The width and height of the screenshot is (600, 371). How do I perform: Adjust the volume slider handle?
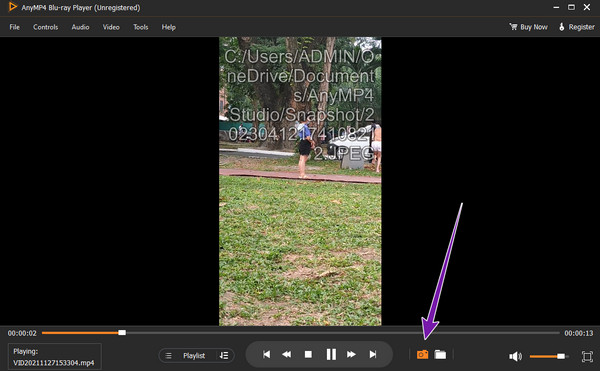[x=561, y=356]
